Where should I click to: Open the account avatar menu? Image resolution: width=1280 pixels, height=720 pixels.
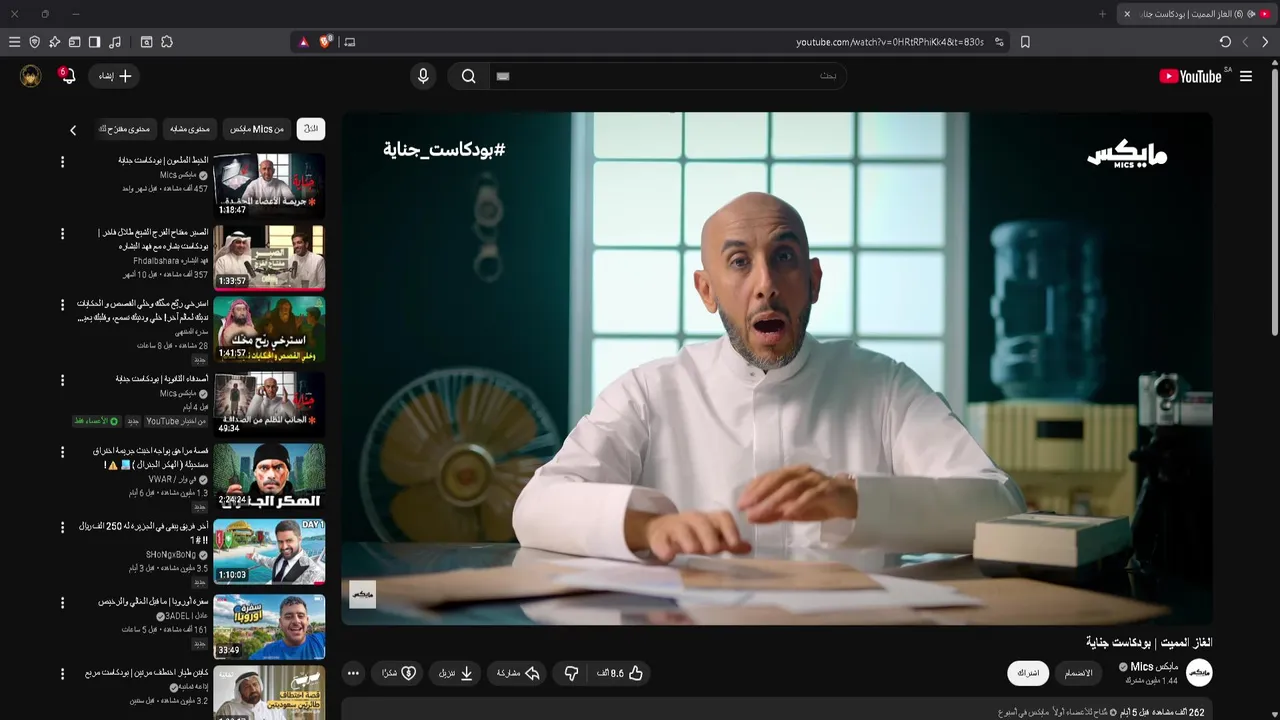[x=31, y=76]
